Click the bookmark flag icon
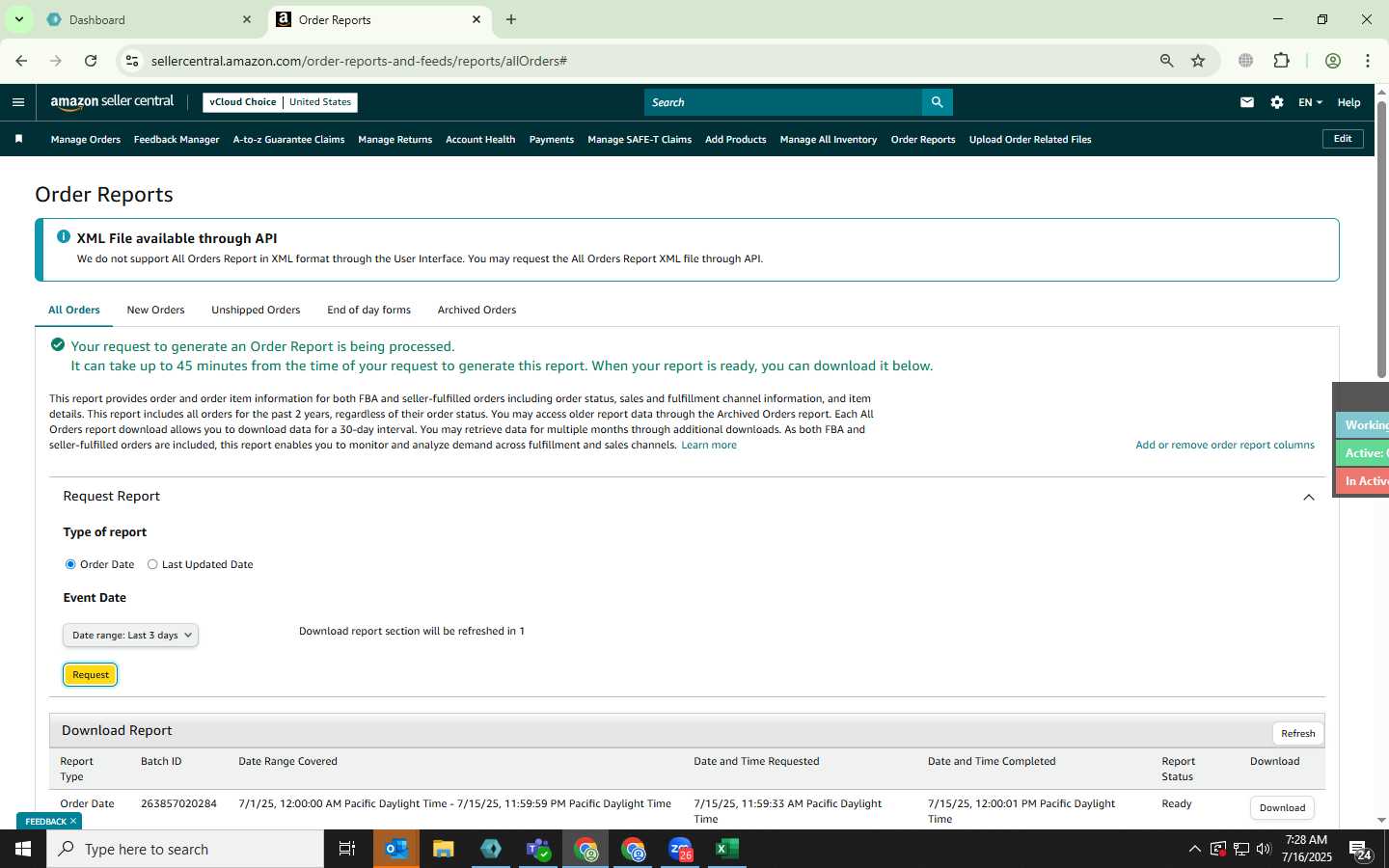The height and width of the screenshot is (868, 1389). (x=18, y=139)
